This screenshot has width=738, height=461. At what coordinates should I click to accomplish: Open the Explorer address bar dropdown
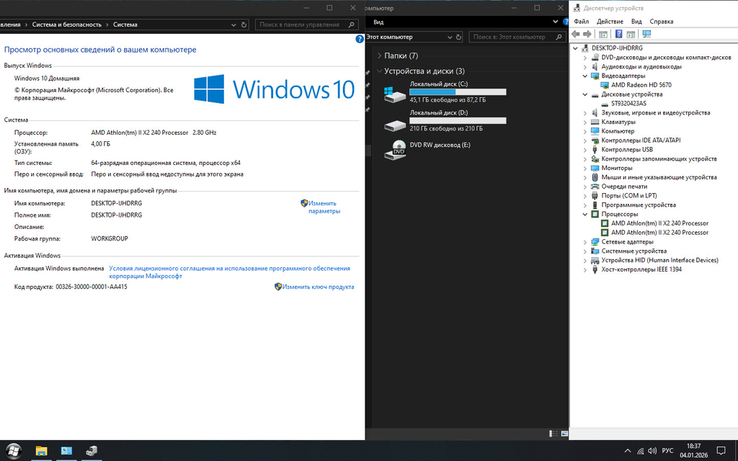click(x=449, y=37)
